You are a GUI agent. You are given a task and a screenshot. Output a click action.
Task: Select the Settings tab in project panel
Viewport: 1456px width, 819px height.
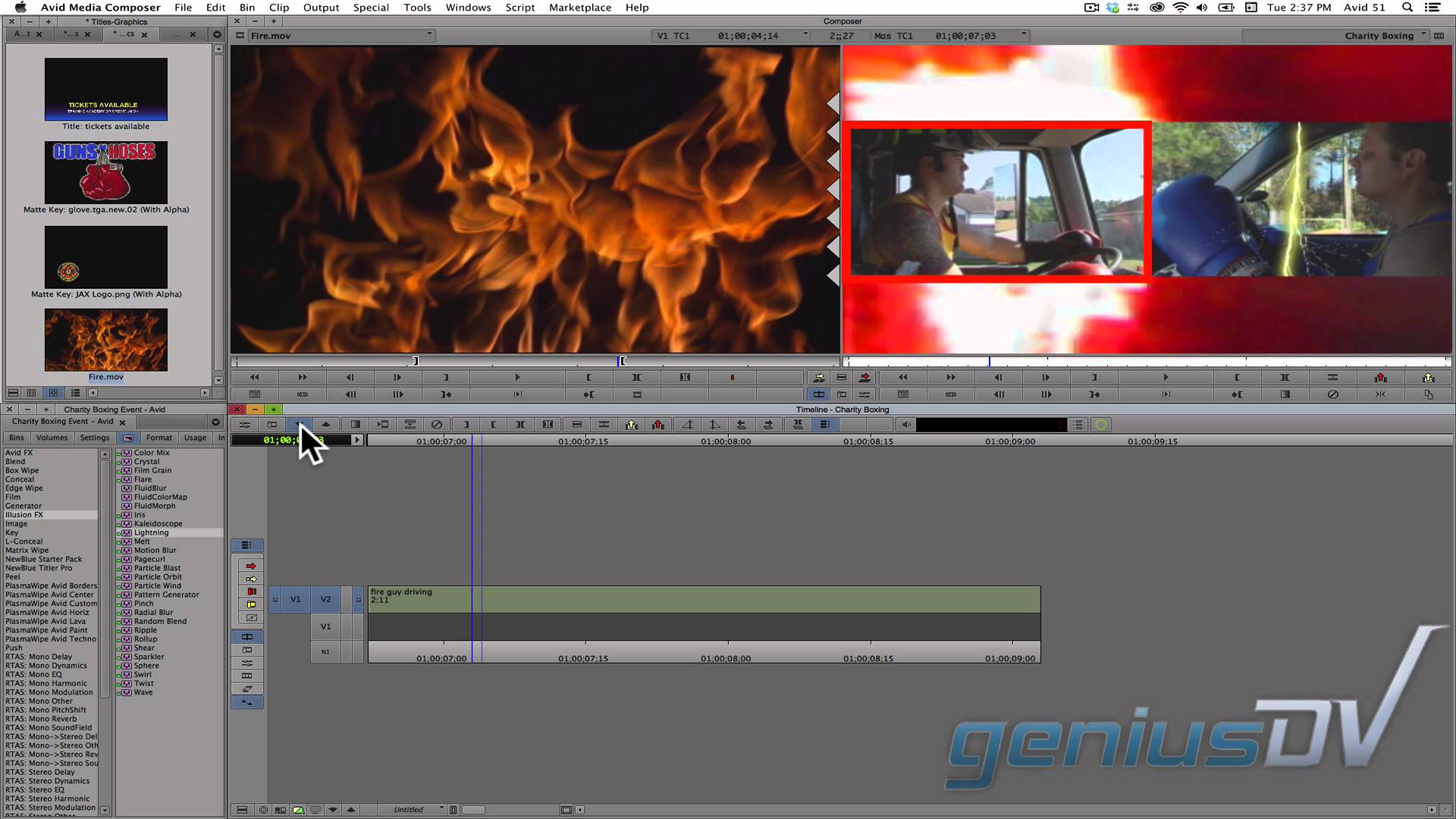94,438
